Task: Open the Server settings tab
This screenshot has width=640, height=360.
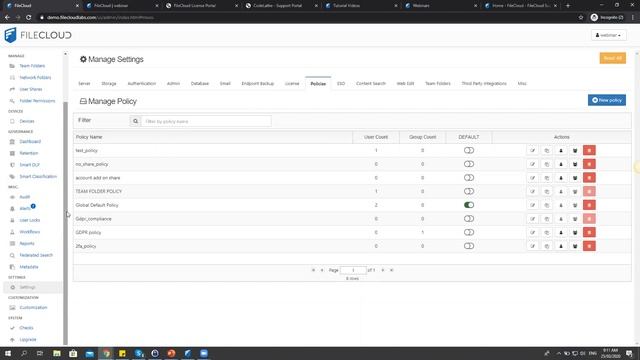Action: point(84,84)
